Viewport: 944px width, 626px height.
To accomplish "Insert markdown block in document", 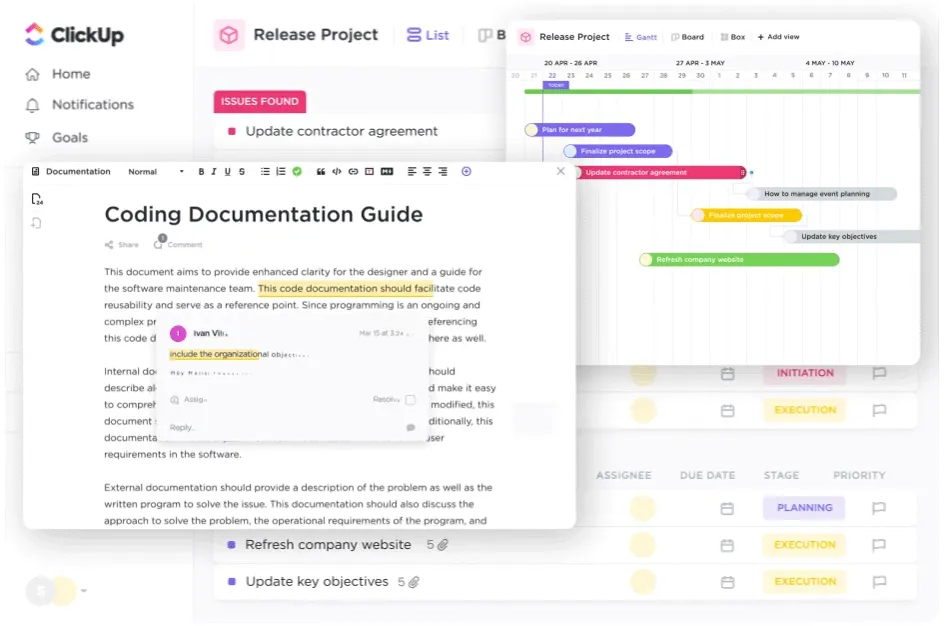I will click(x=387, y=172).
